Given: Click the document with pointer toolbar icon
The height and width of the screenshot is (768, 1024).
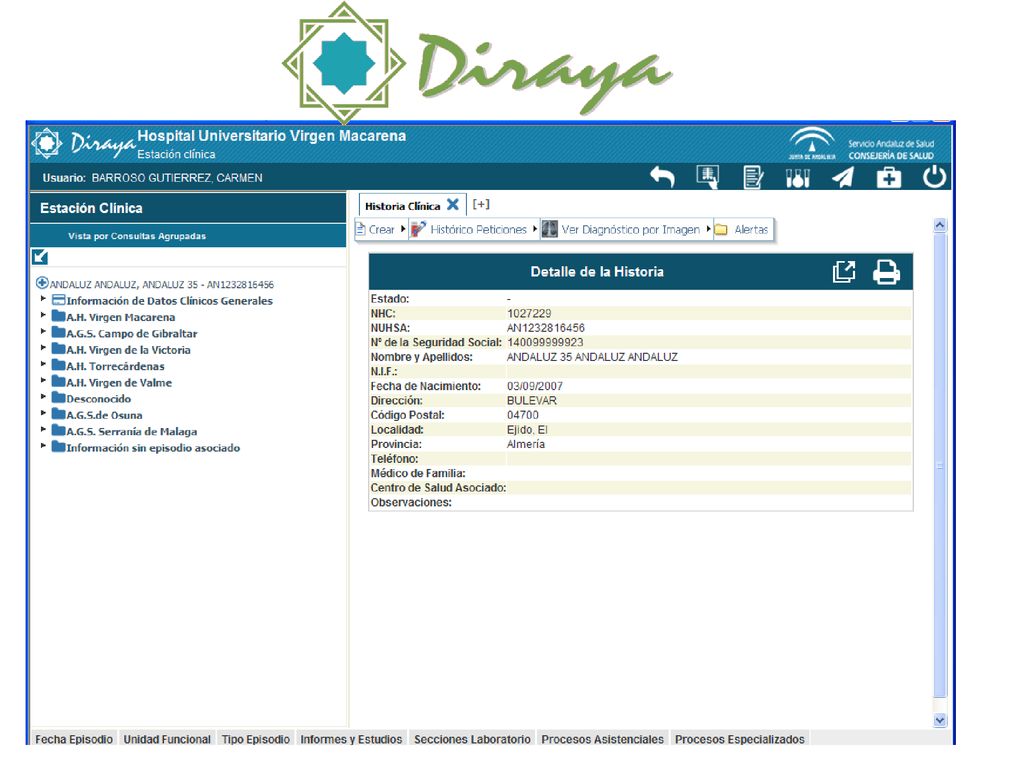Looking at the screenshot, I should click(708, 177).
